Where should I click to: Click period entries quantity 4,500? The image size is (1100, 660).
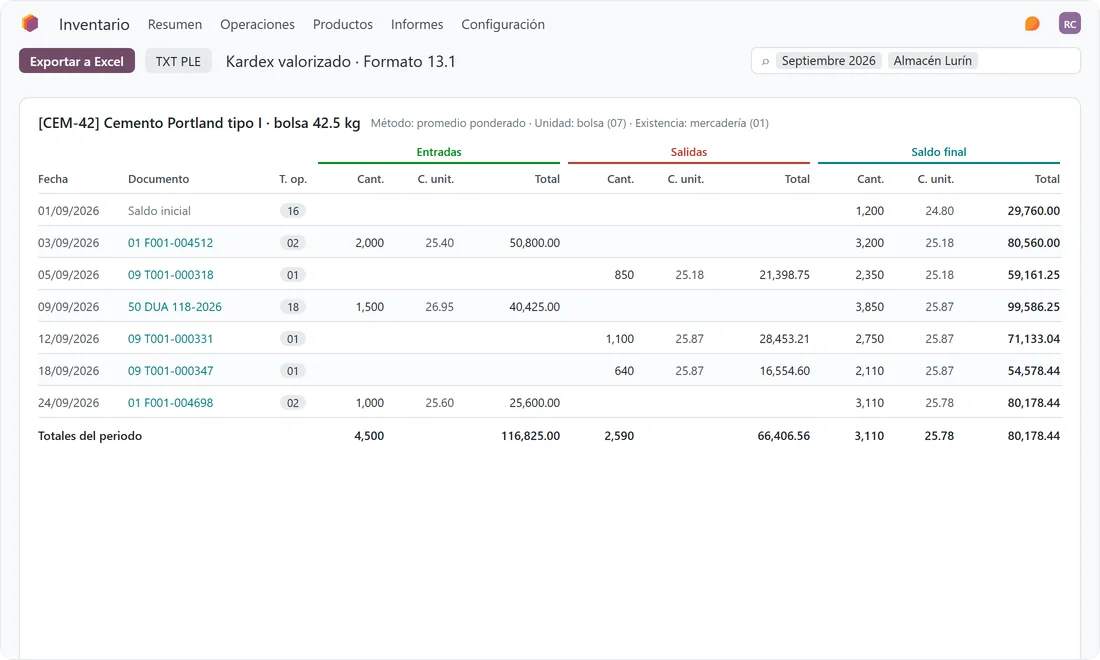coord(369,436)
